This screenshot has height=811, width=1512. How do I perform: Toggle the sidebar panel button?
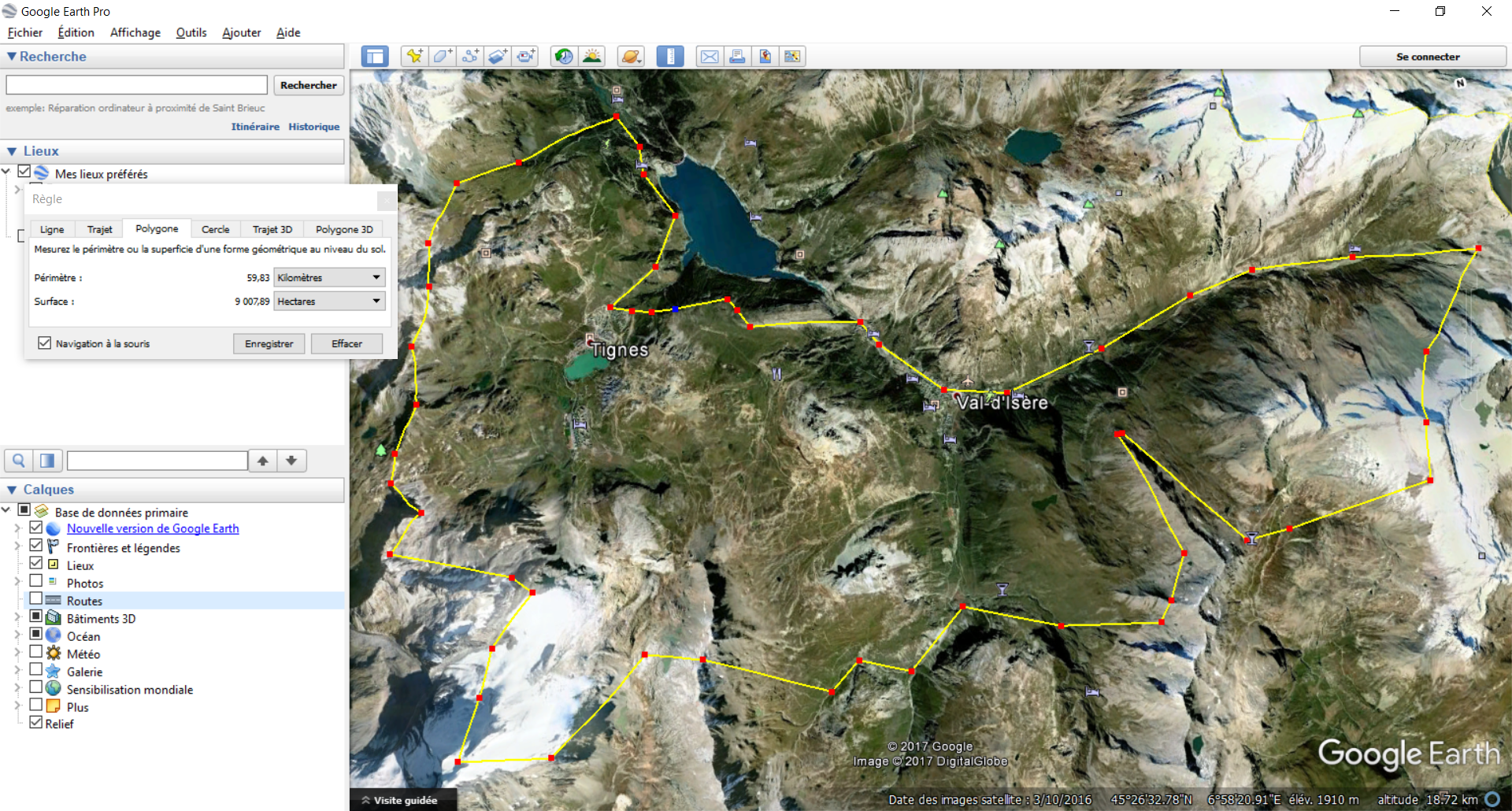[x=375, y=57]
